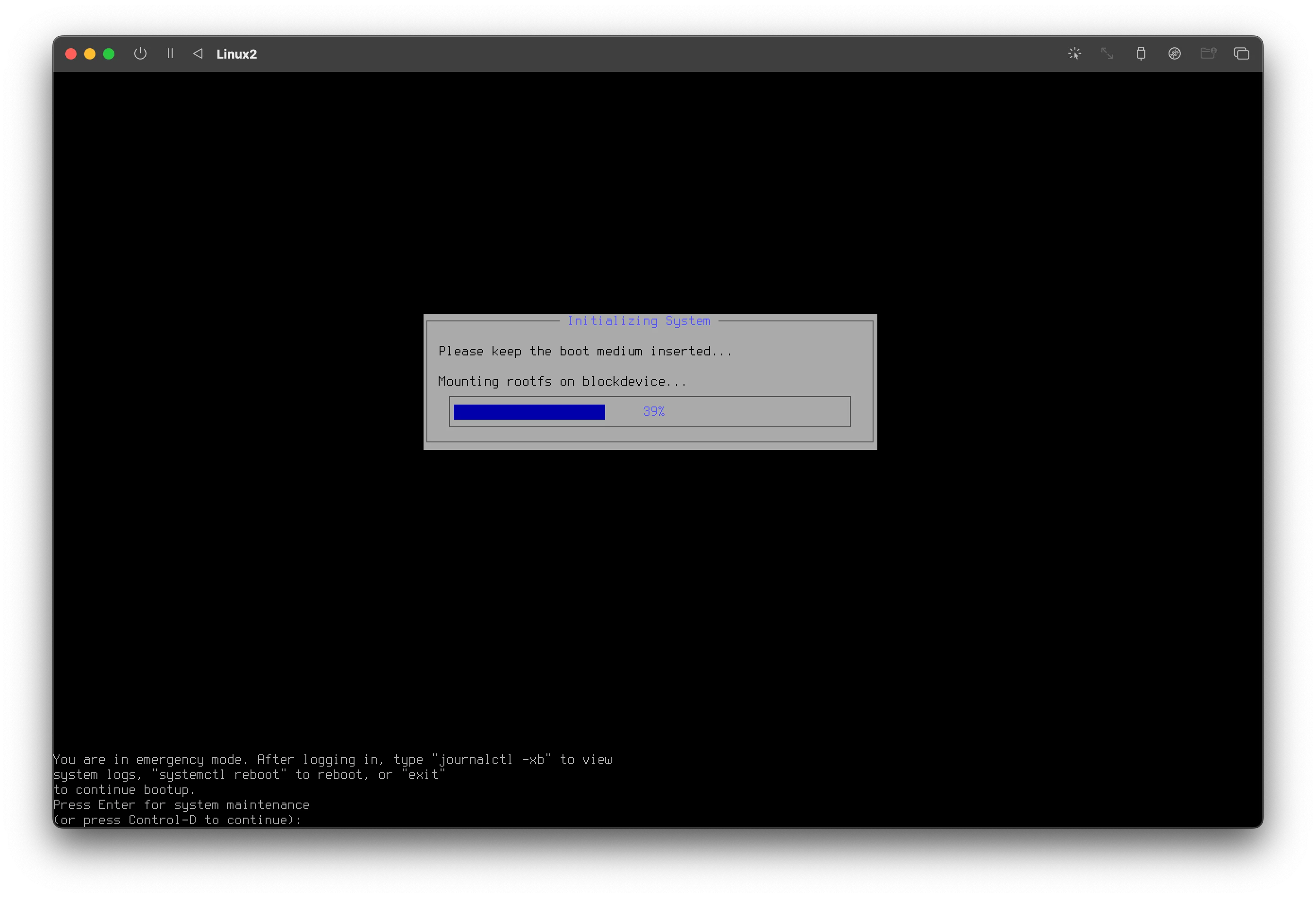The image size is (1316, 898).
Task: Click the blue progress bar fill
Action: tap(529, 412)
